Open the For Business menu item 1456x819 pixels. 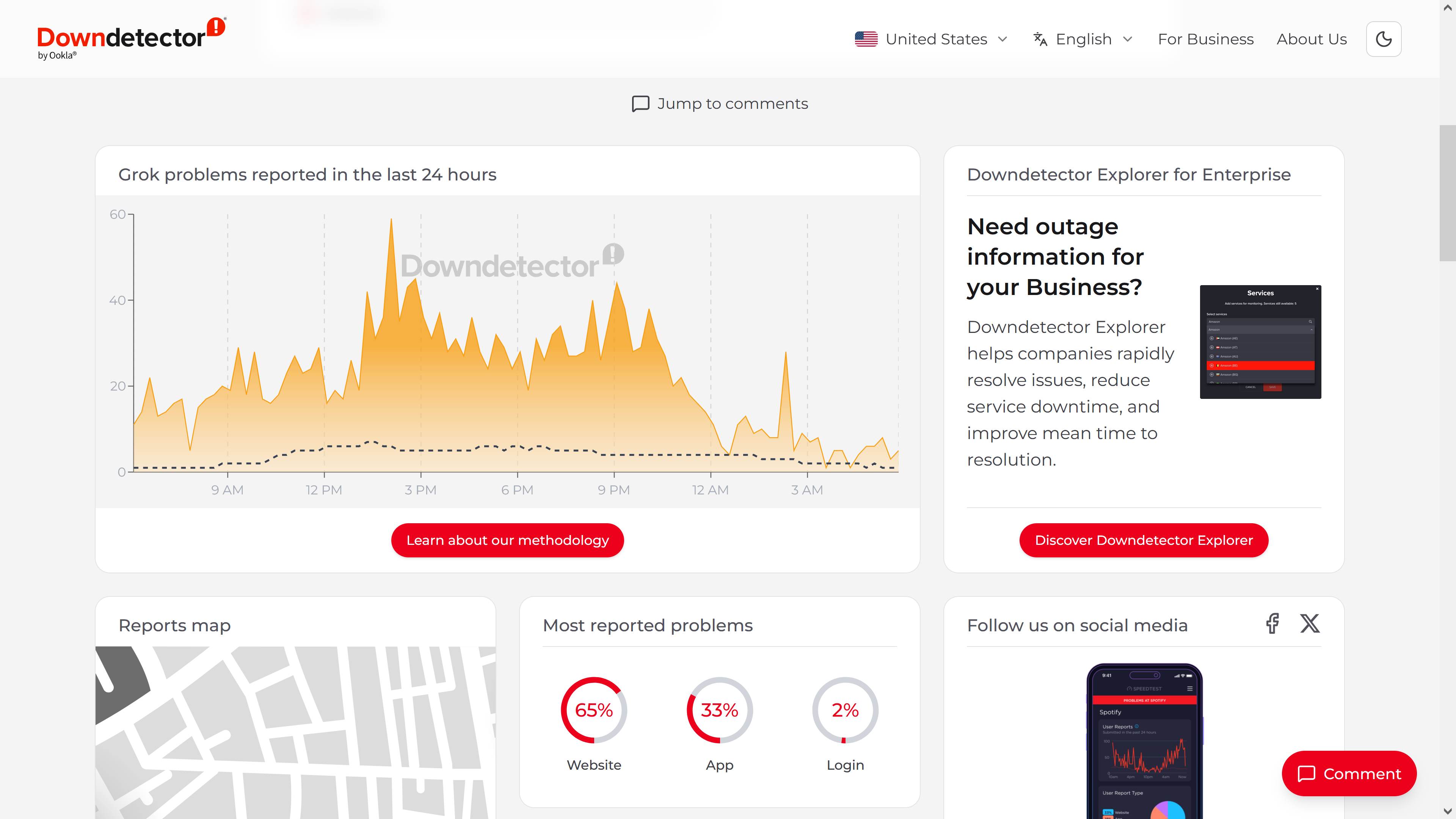click(x=1205, y=39)
